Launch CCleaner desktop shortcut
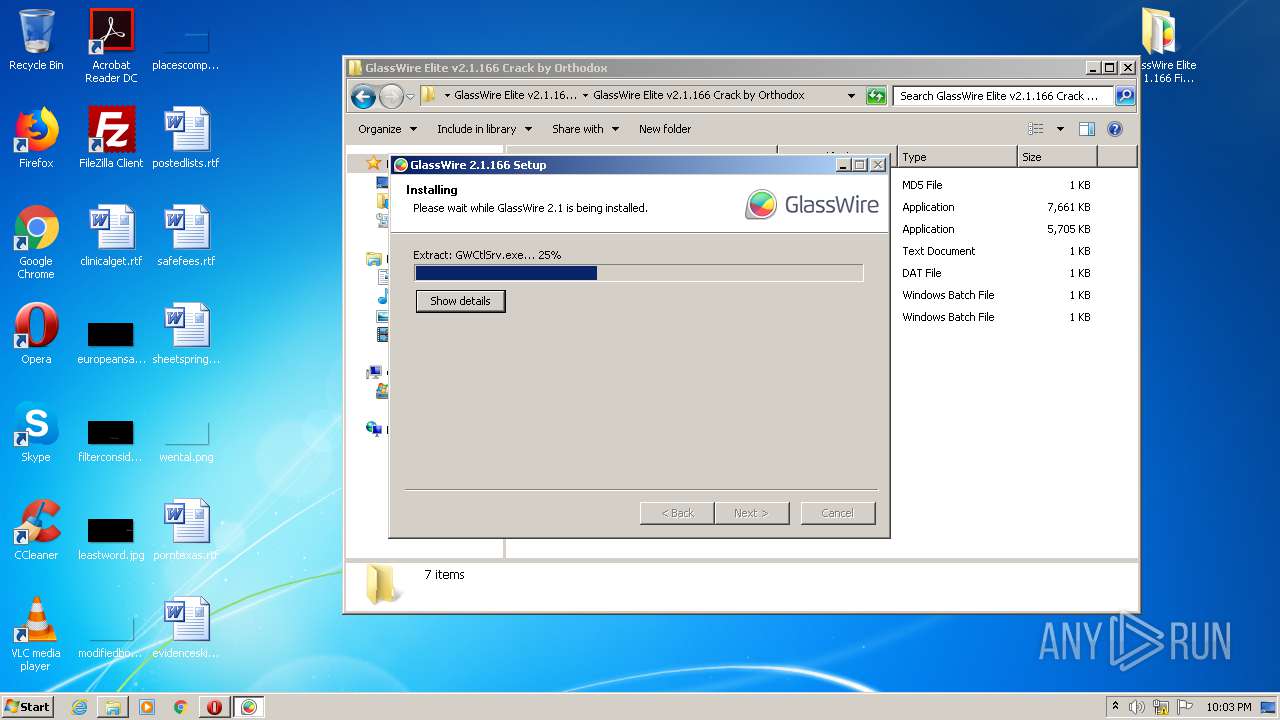This screenshot has width=1280, height=720. (x=36, y=530)
